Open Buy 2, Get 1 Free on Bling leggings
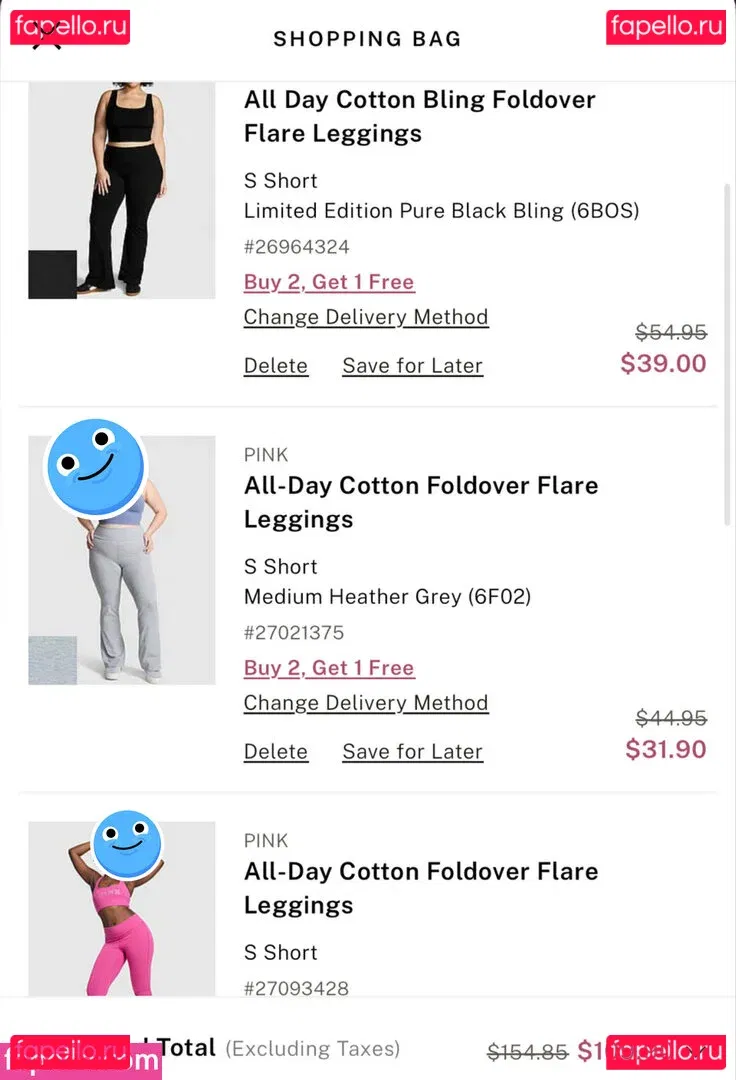The height and width of the screenshot is (1080, 736). (x=328, y=282)
